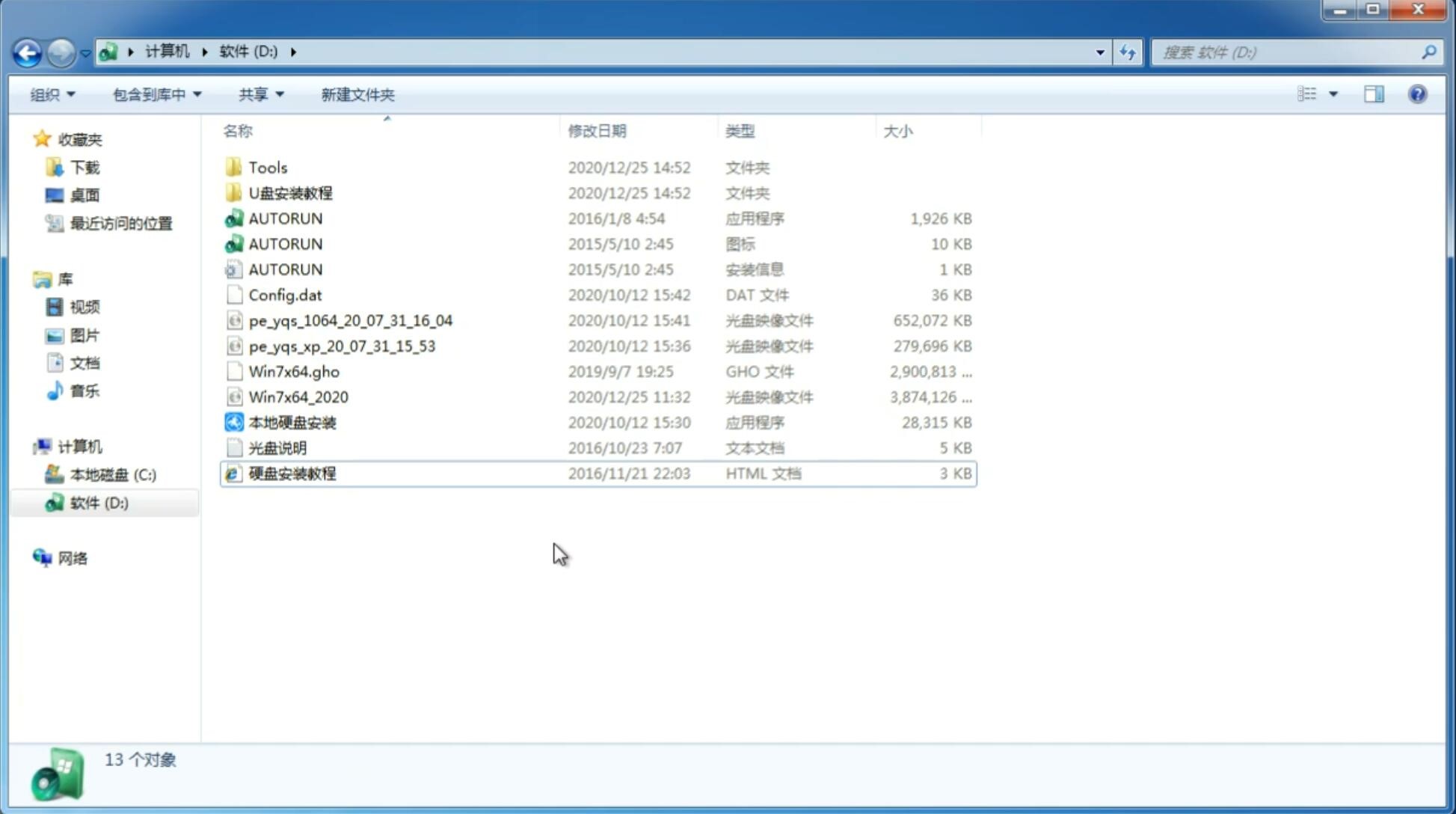Open Config.dat configuration file

[285, 294]
